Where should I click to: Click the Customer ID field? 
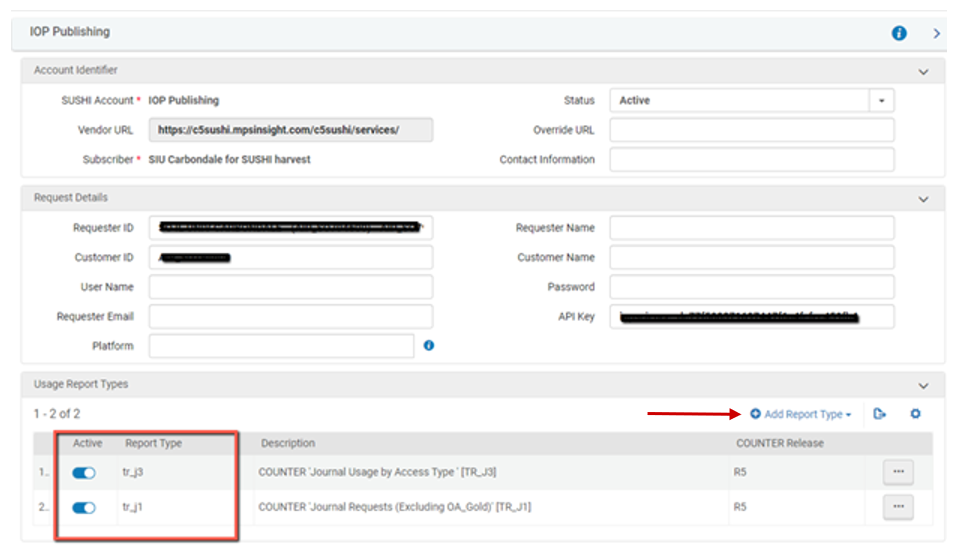[291, 257]
